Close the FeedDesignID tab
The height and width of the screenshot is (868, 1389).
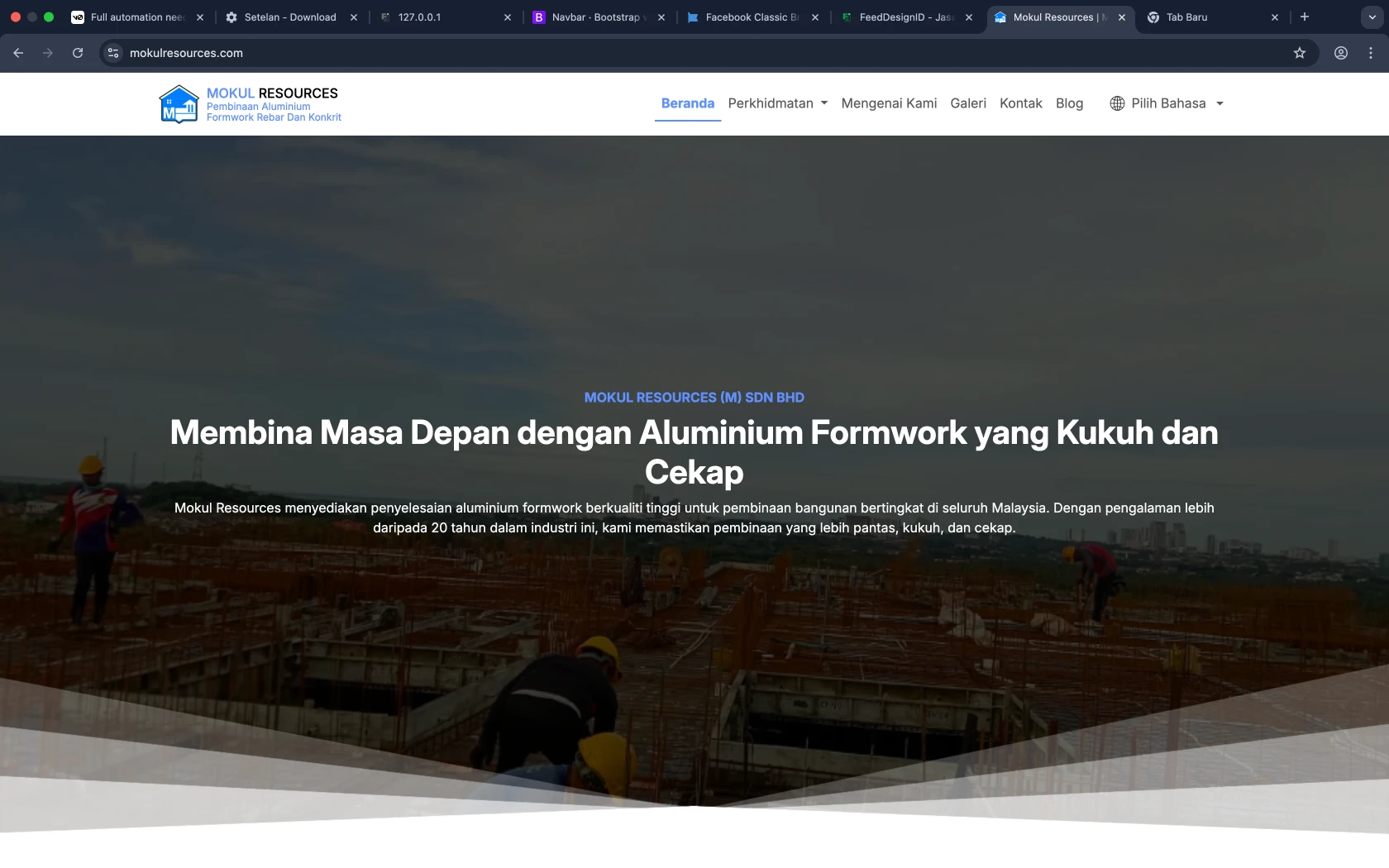point(969,17)
